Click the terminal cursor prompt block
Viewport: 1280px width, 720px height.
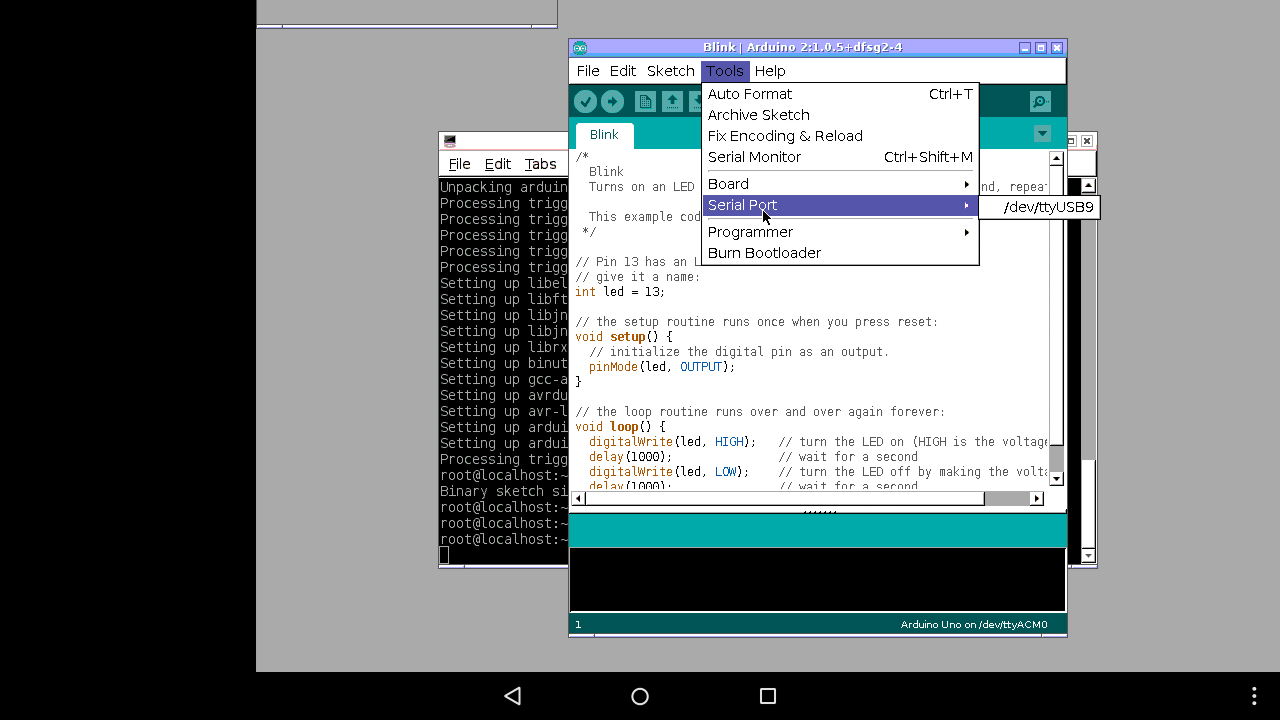point(444,555)
